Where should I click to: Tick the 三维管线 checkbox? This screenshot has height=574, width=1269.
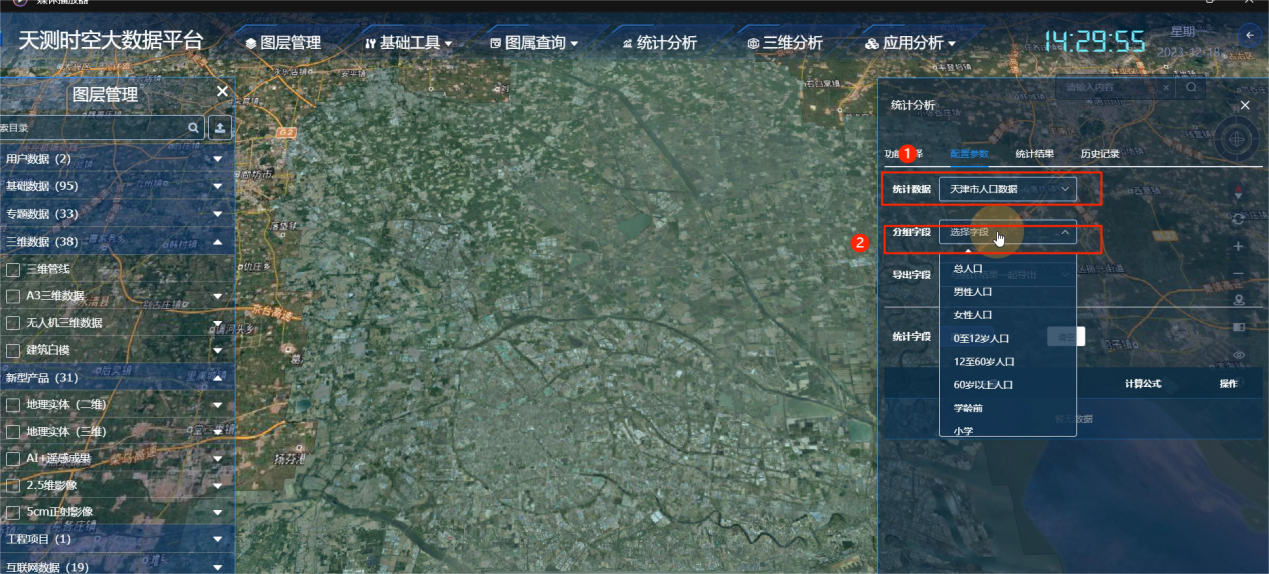coord(13,269)
